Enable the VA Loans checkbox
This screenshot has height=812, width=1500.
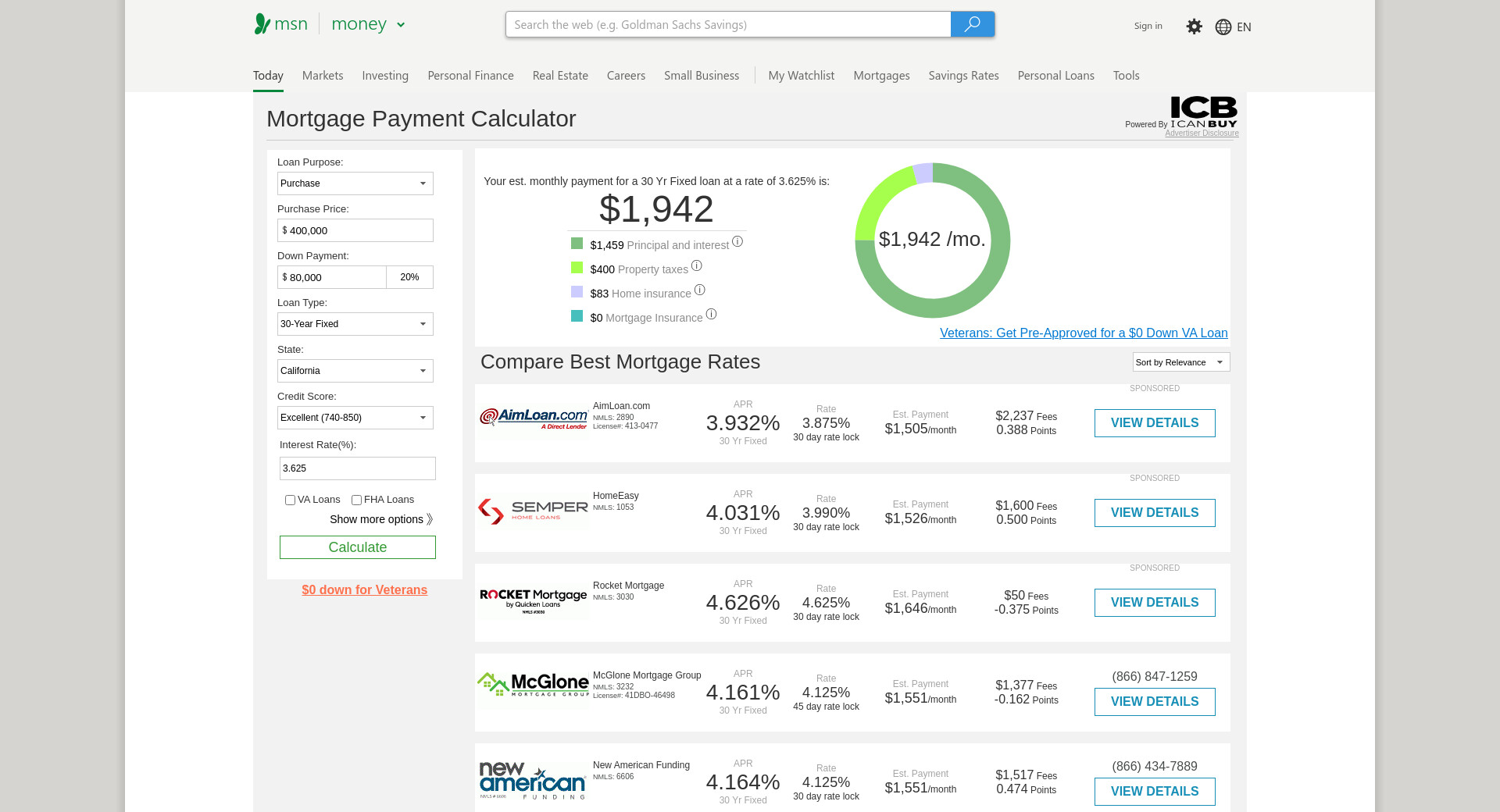point(290,500)
